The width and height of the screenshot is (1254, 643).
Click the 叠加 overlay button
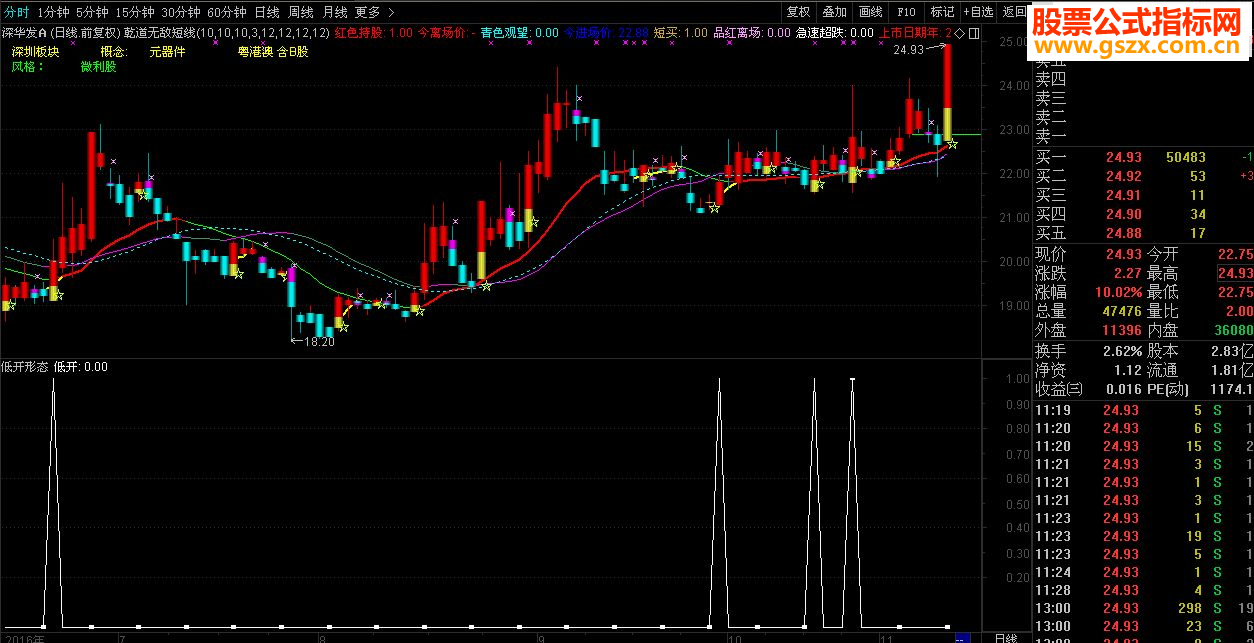pos(834,12)
